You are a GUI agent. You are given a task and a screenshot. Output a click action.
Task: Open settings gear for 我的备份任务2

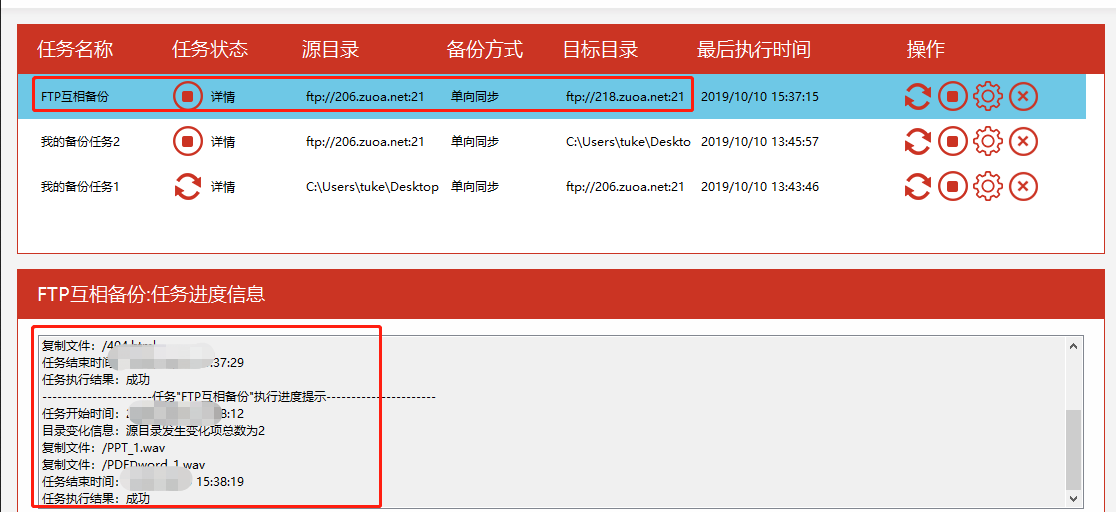[987, 142]
